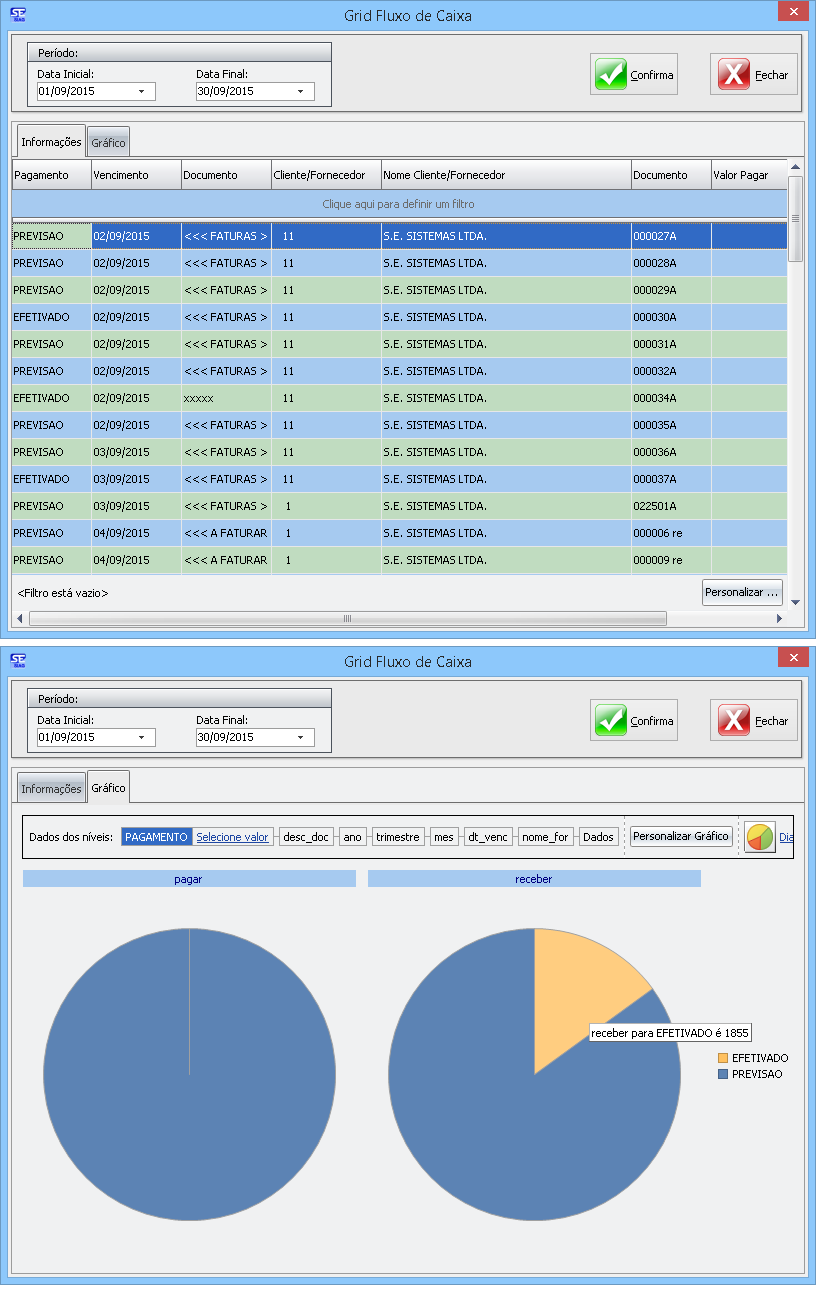The image size is (820, 1292).
Task: Click the filter row to define a filter
Action: [398, 204]
